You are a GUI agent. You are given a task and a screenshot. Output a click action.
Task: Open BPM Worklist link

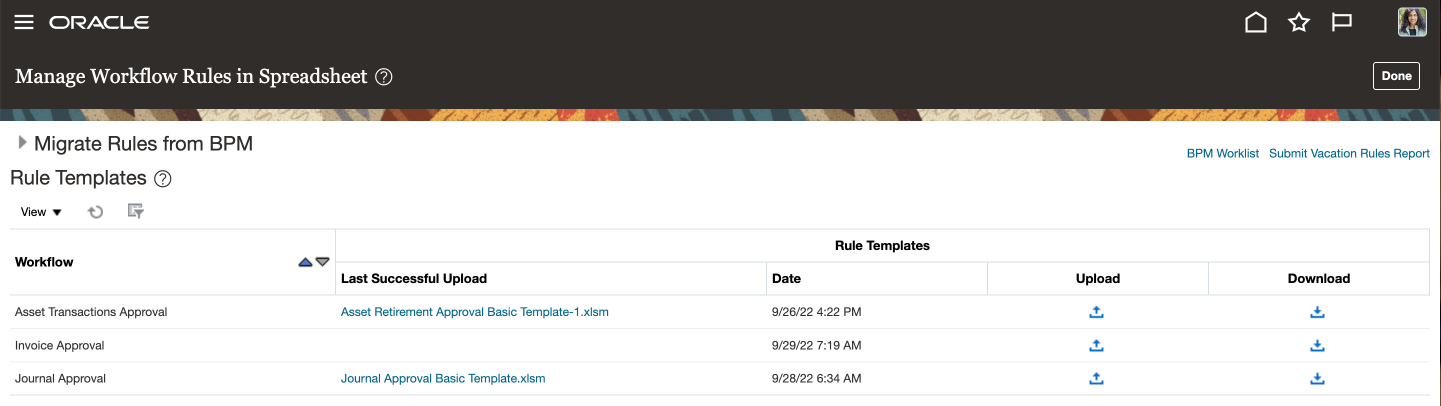coord(1222,154)
